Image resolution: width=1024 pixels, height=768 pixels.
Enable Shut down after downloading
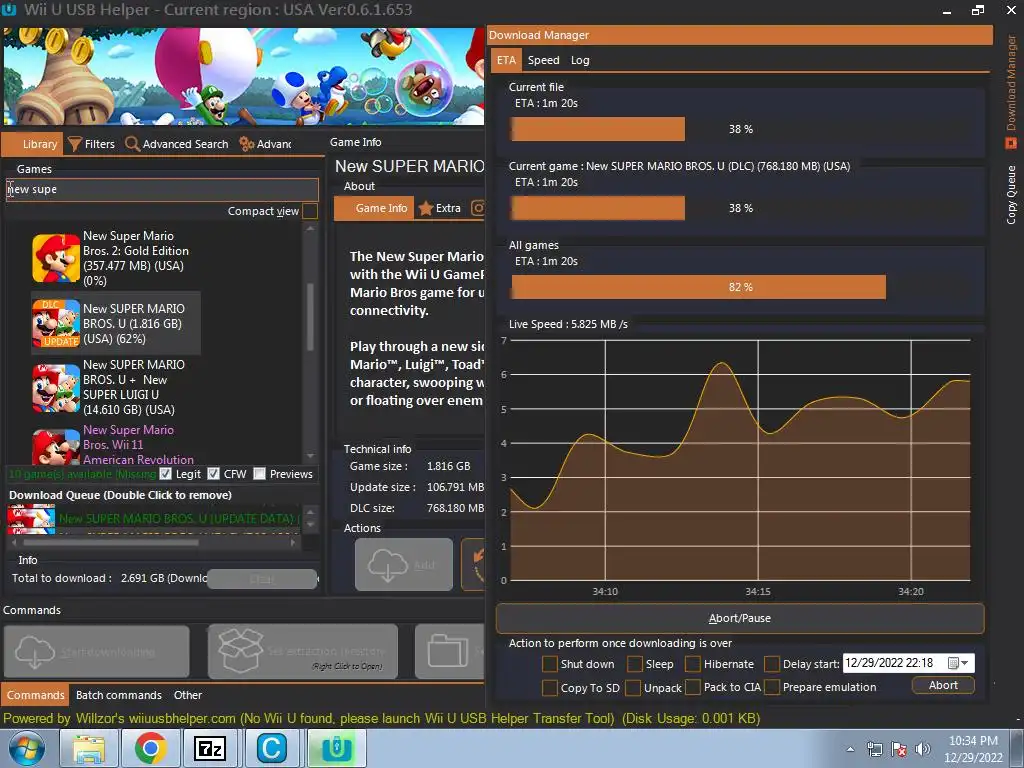tap(550, 664)
